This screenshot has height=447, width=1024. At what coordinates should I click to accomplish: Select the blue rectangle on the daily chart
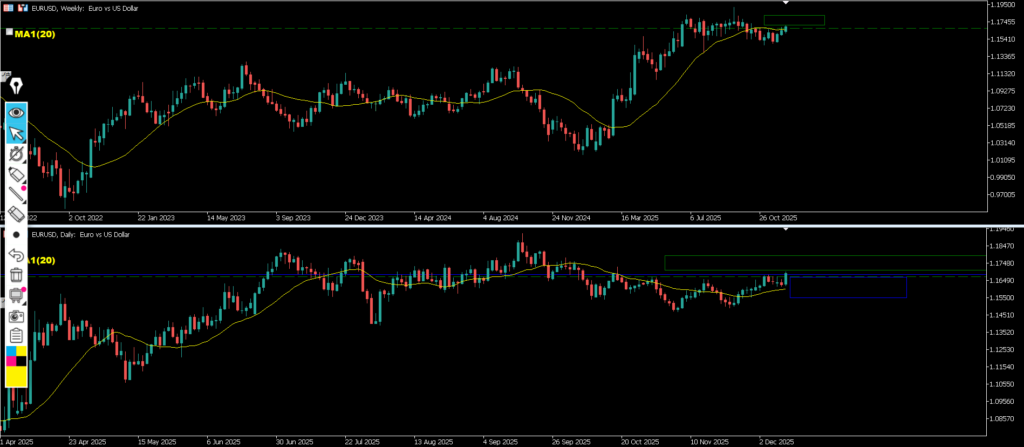tap(848, 287)
